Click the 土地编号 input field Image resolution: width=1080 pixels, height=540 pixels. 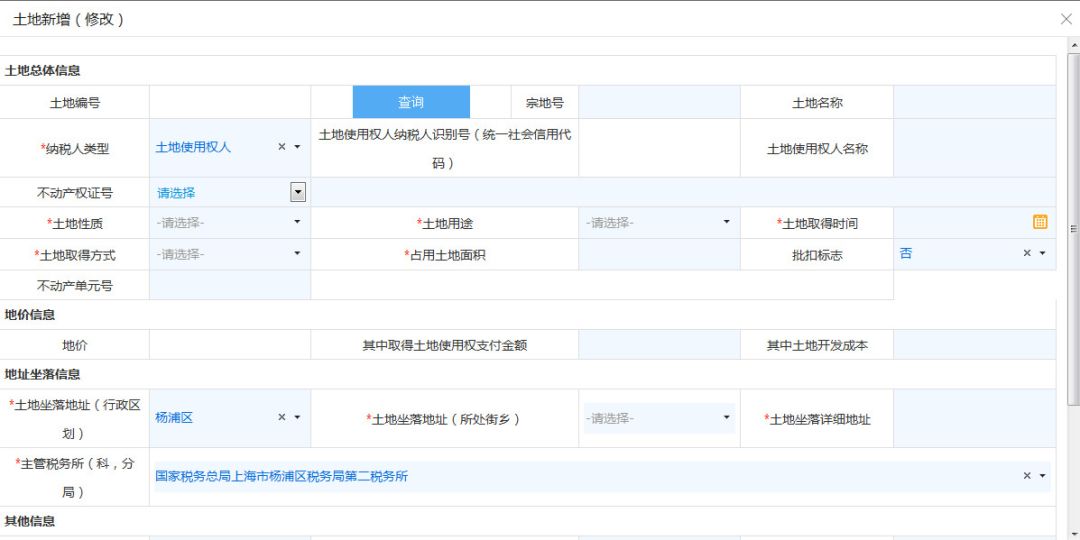230,102
